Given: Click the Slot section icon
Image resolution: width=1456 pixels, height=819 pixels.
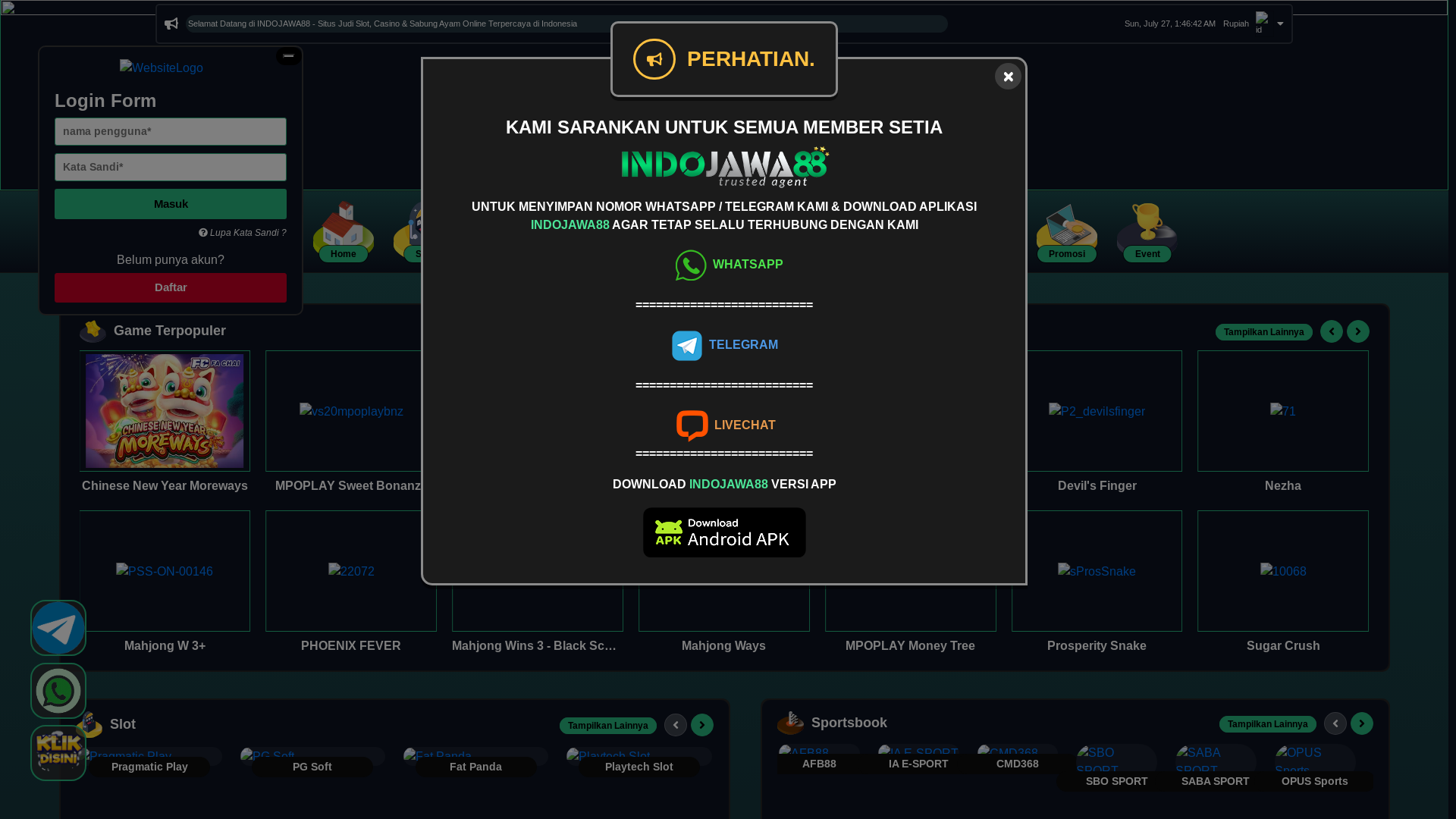Looking at the screenshot, I should pyautogui.click(x=89, y=724).
